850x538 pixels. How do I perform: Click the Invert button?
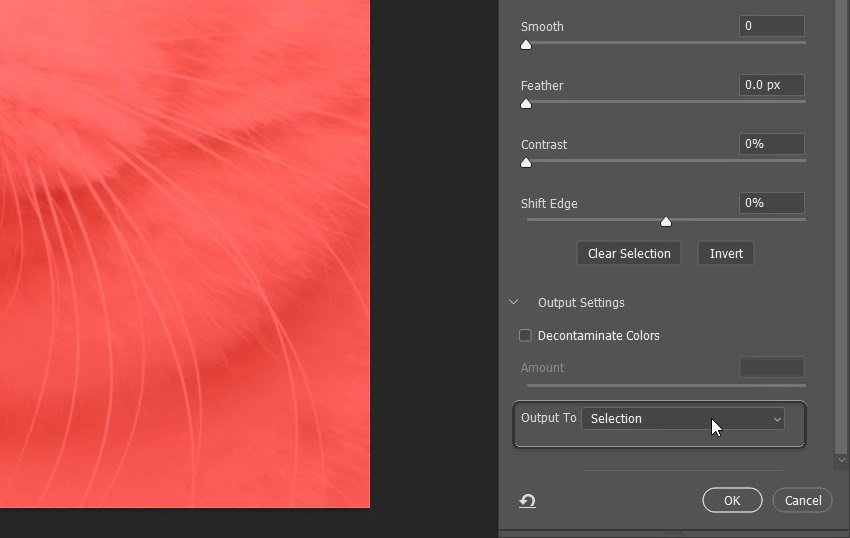pos(726,253)
